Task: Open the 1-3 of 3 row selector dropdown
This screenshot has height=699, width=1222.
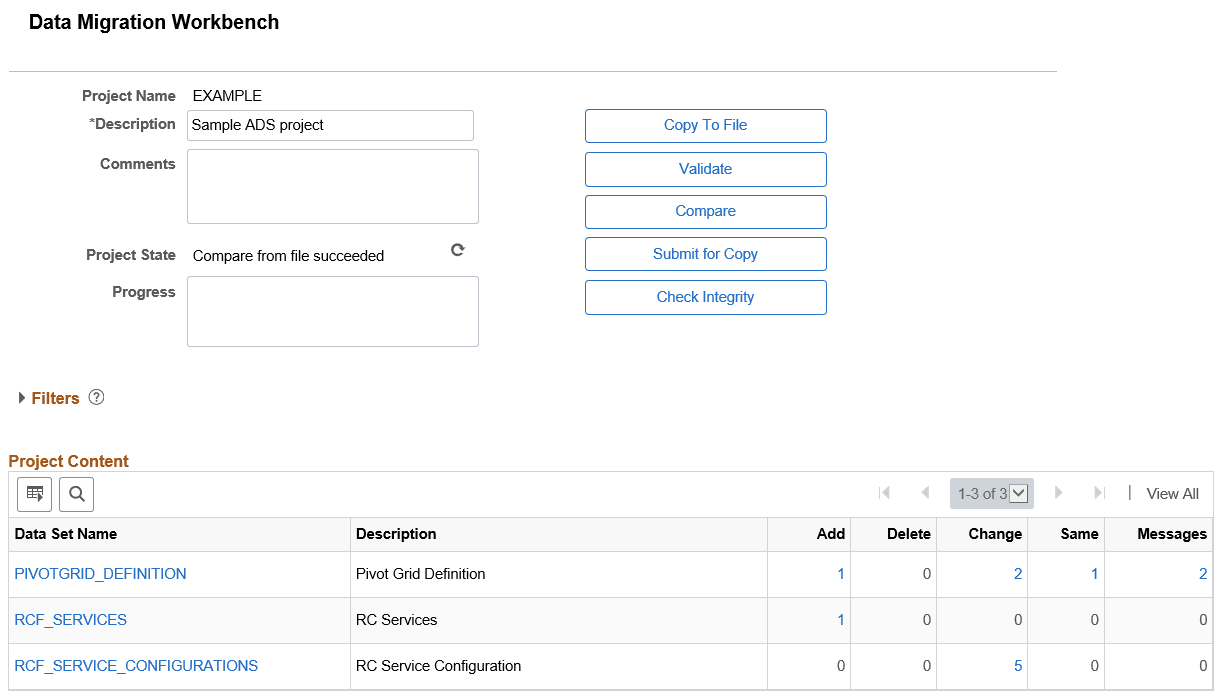Action: [1018, 492]
